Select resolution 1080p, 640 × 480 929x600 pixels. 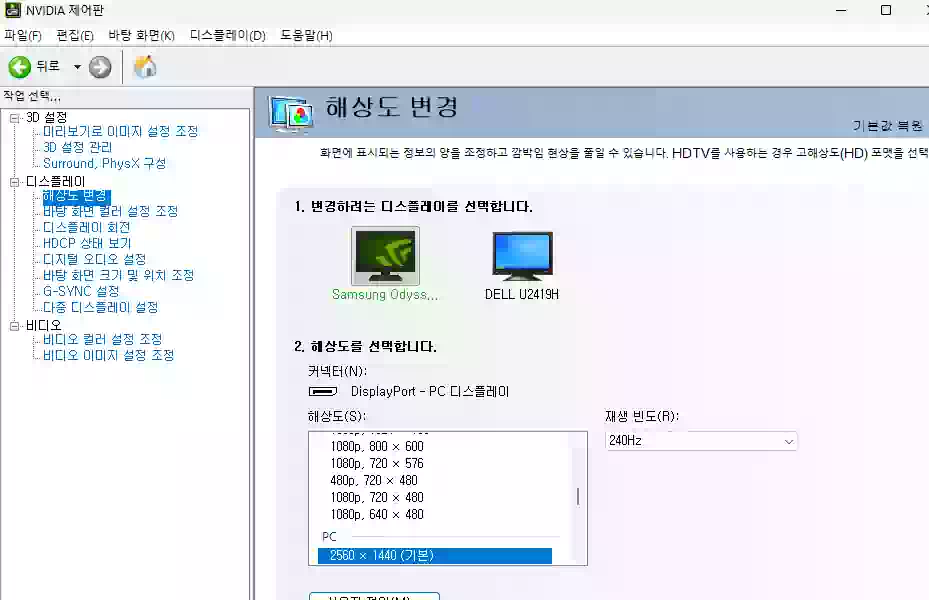tap(377, 515)
